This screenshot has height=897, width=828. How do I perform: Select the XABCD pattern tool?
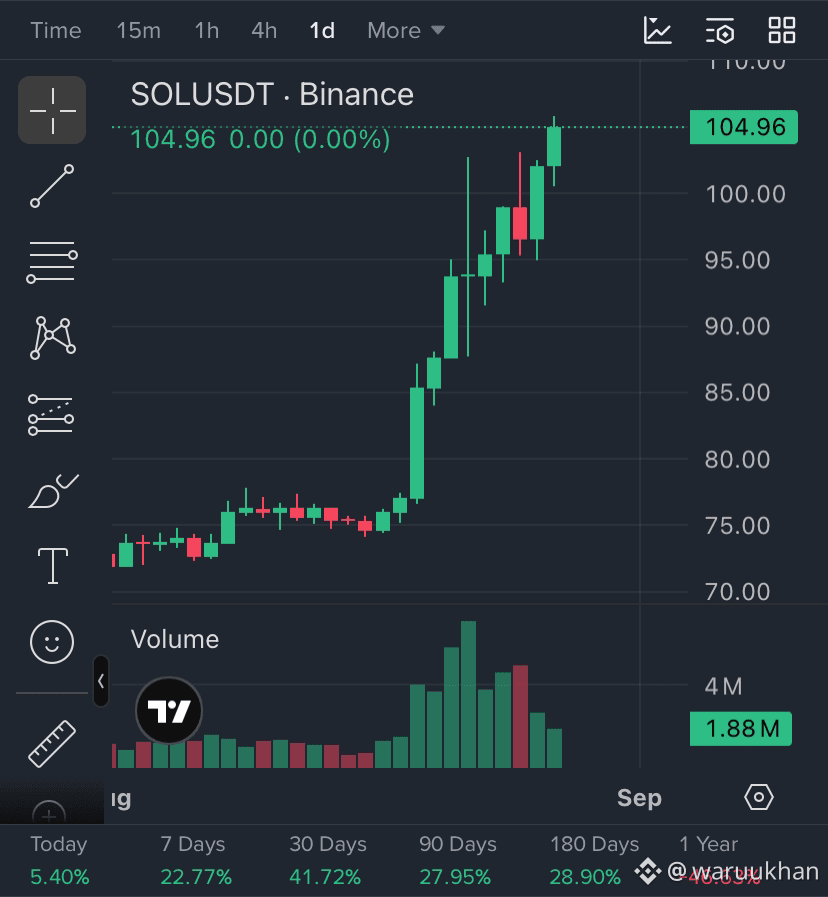[52, 338]
